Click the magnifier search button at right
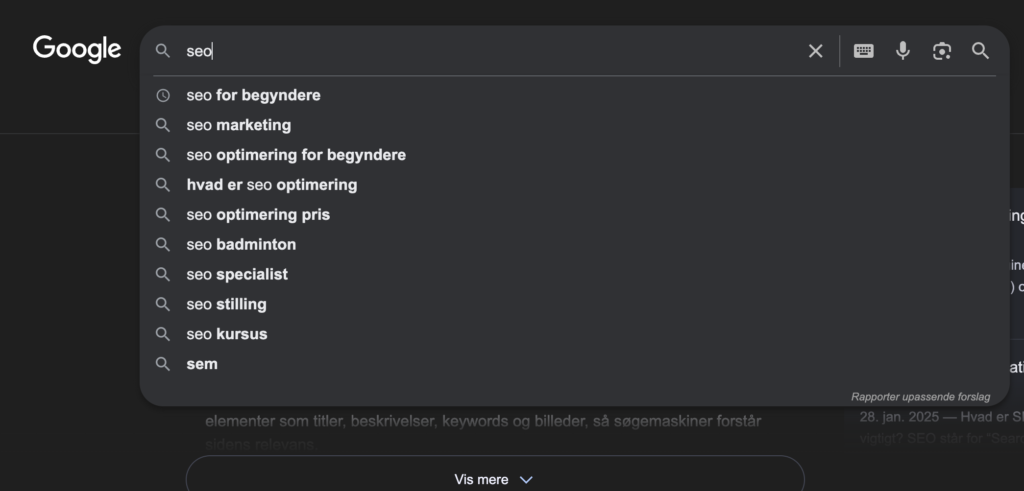The height and width of the screenshot is (491, 1024). tap(980, 51)
